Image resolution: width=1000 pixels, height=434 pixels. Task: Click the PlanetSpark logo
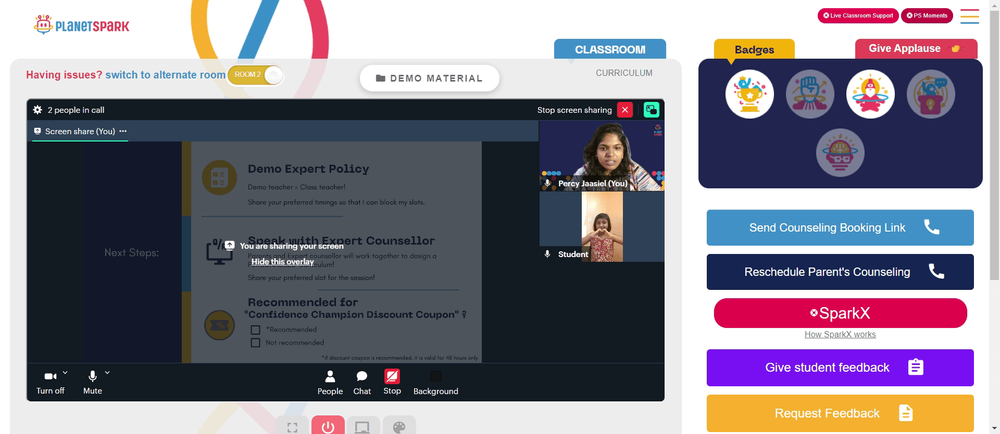(81, 25)
